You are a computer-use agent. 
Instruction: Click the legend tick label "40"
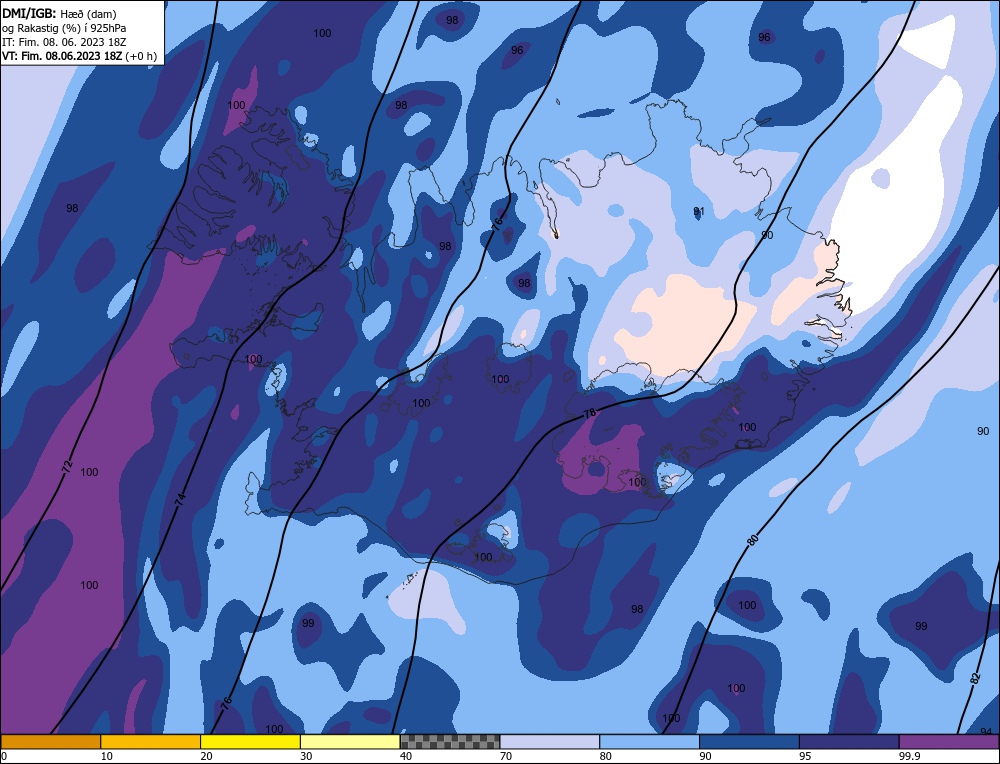point(406,756)
